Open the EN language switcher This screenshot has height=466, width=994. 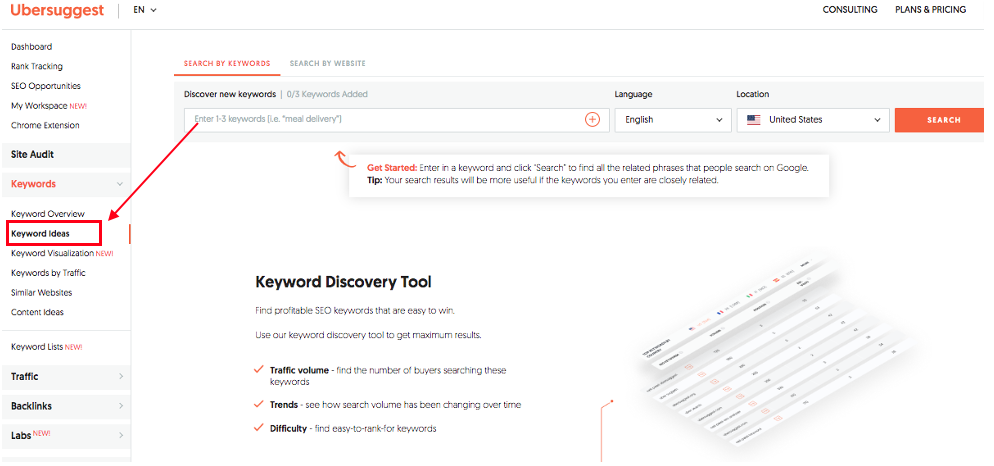pos(146,11)
